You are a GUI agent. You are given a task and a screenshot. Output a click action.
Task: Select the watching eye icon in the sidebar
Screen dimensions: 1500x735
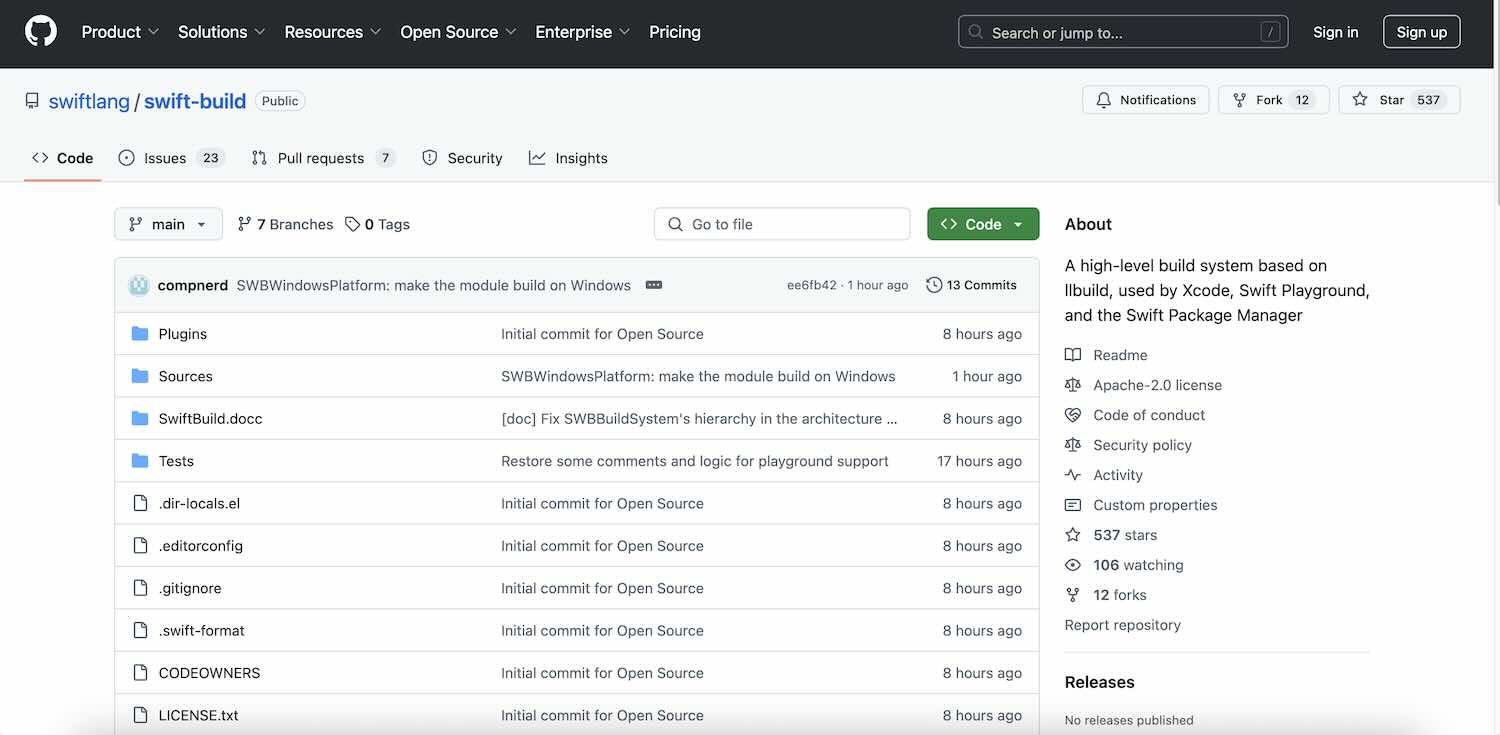coord(1072,564)
